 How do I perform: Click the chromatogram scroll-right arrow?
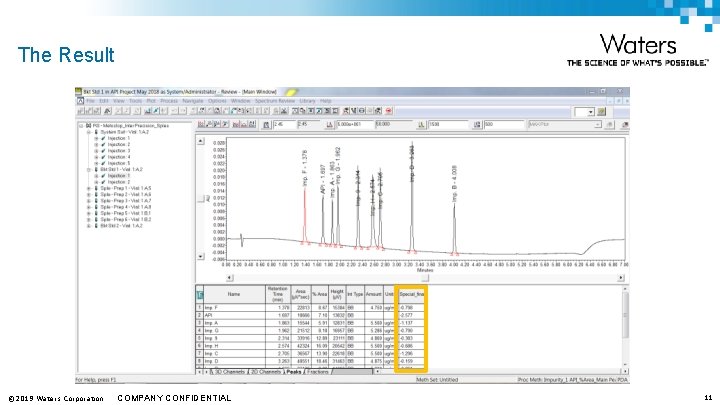[621, 278]
